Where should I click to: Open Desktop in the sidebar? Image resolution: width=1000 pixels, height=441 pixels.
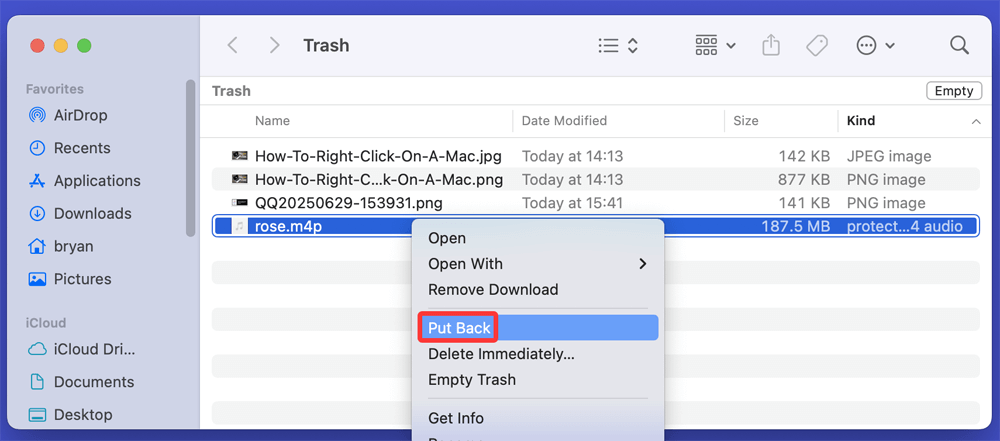(x=71, y=415)
